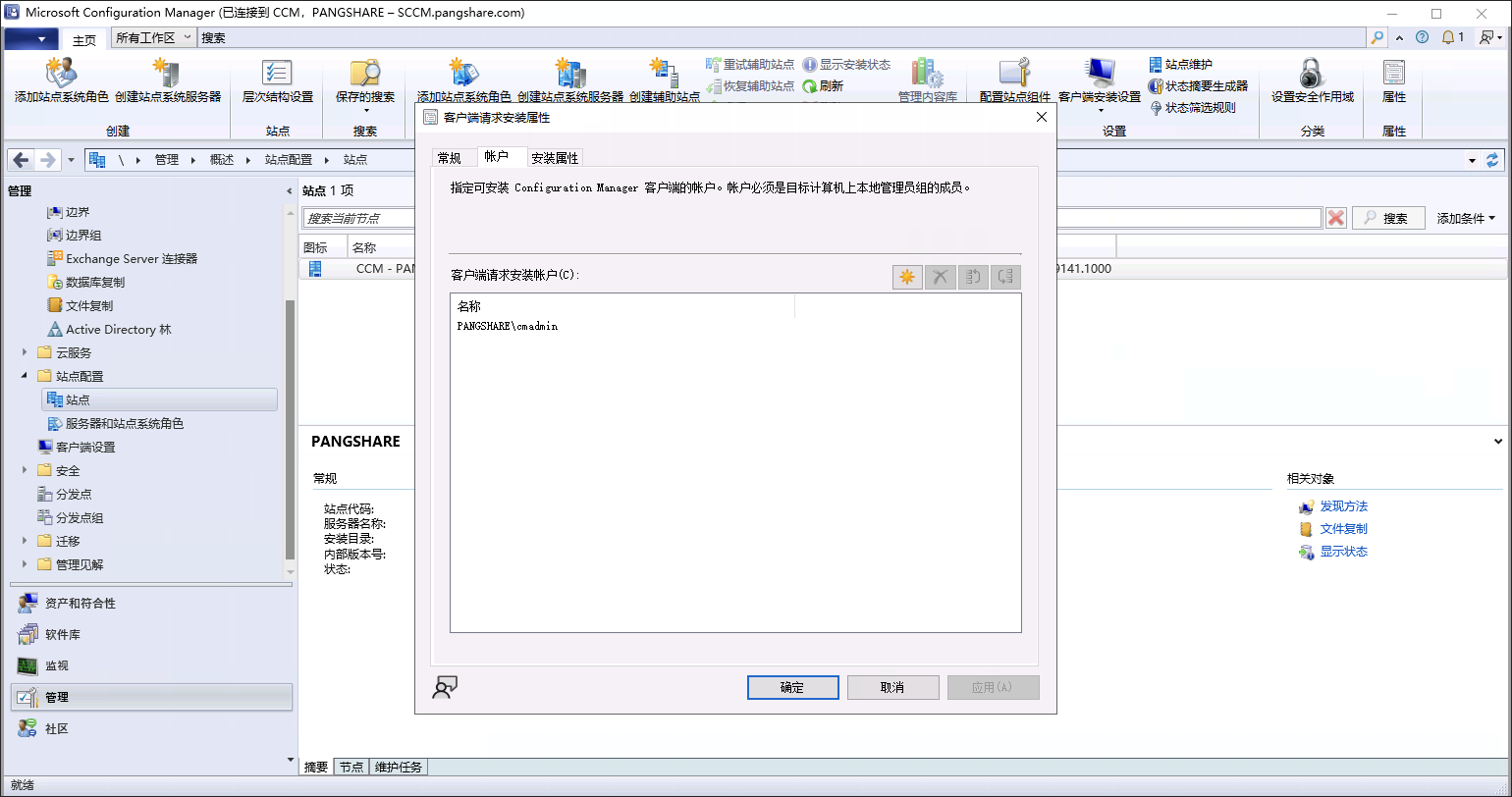Click the red clear-search X button
Screen dimensions: 1512x797
coord(1335,218)
